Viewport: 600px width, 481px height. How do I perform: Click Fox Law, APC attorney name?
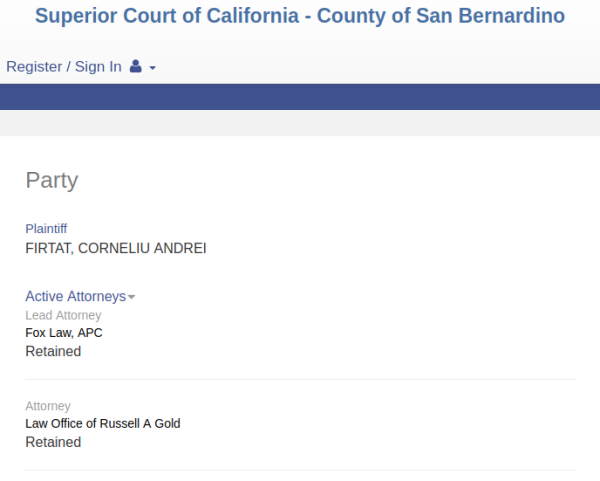tap(64, 333)
